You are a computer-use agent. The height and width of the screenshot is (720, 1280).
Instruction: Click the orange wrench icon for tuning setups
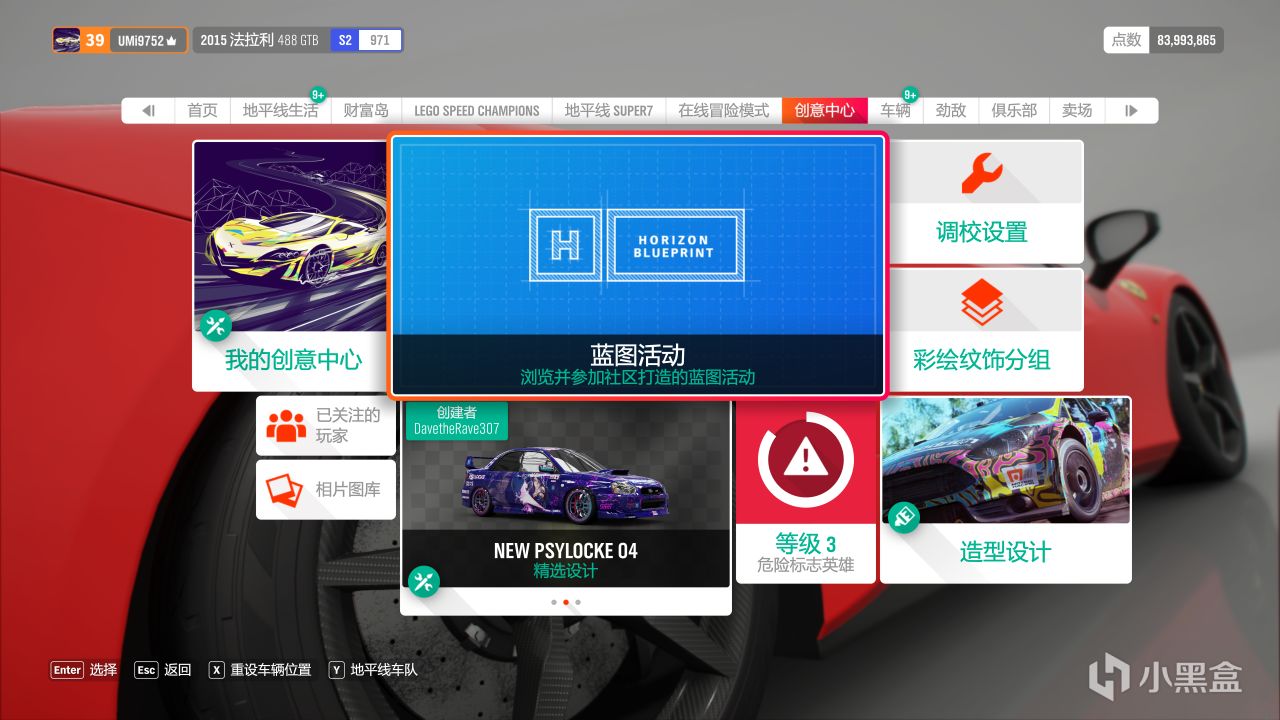[981, 174]
